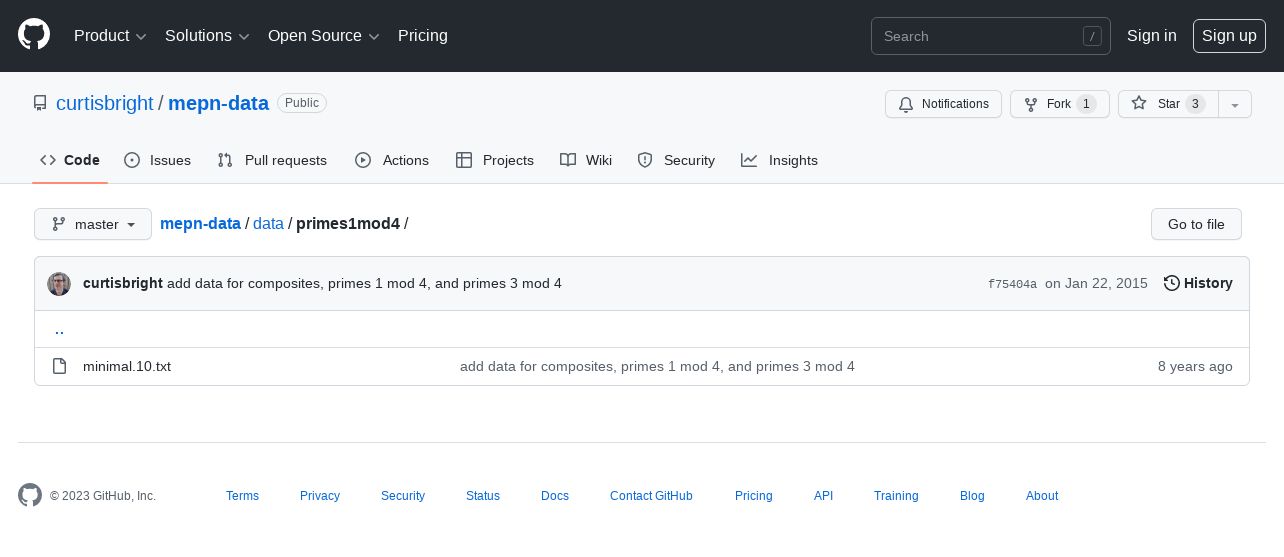
Task: Open the Wiki tab
Action: 586,160
